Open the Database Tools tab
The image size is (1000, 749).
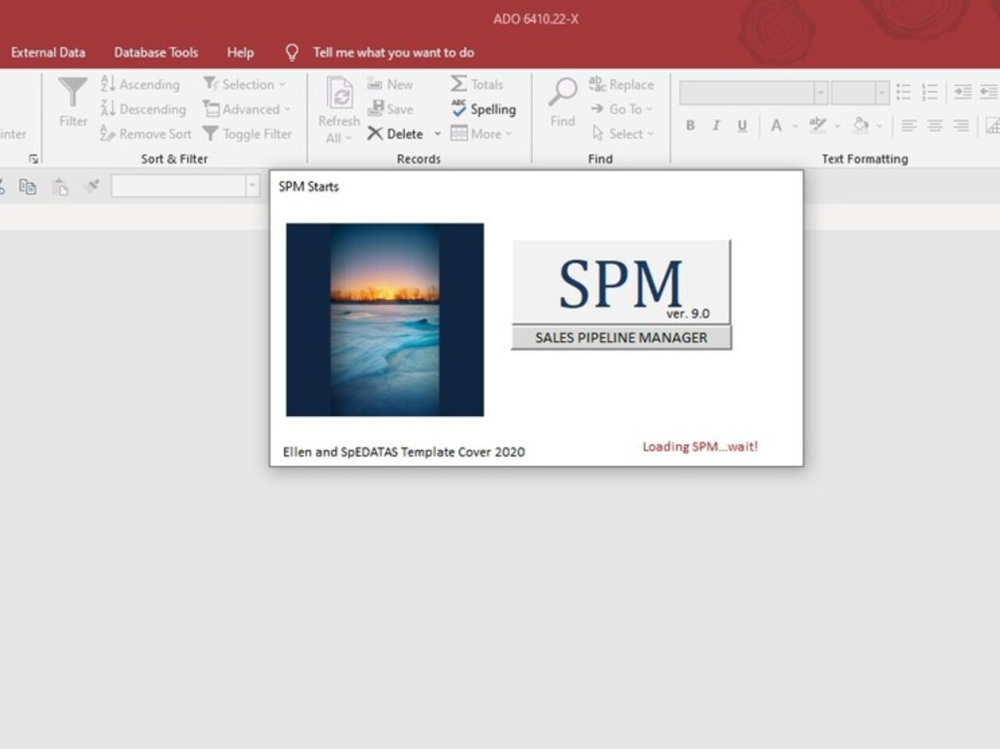(156, 52)
